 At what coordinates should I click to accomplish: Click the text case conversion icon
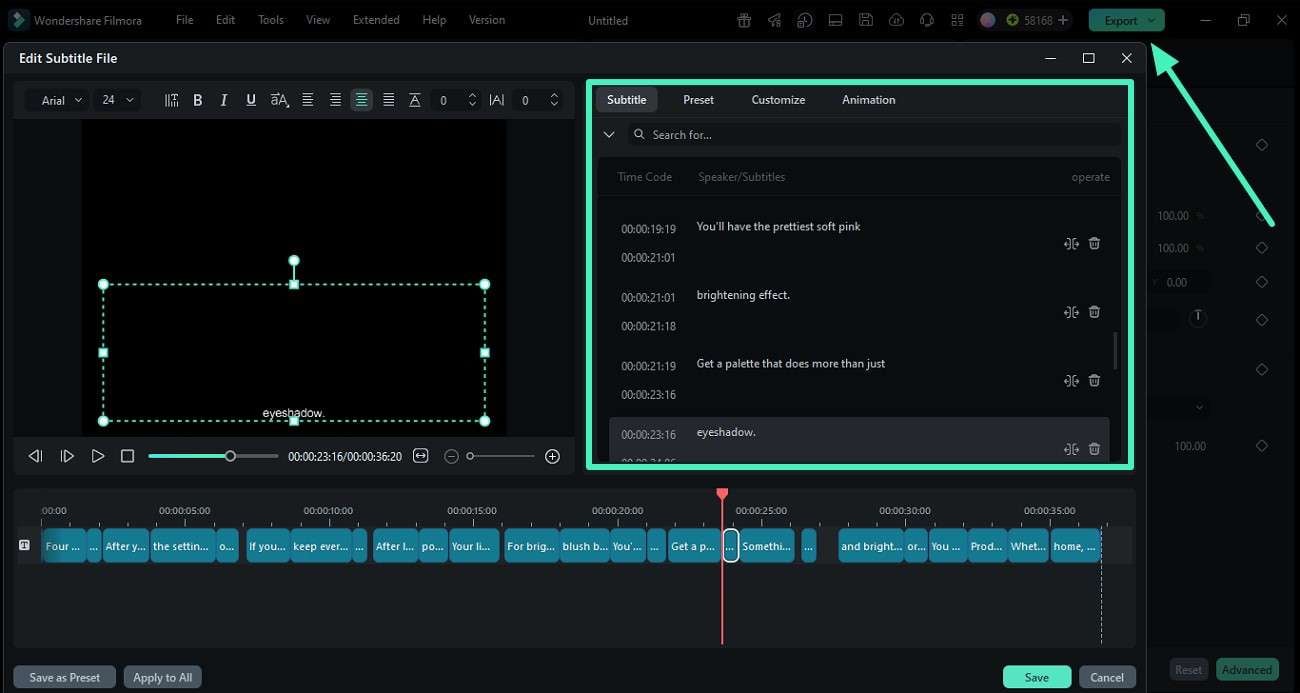tap(279, 100)
